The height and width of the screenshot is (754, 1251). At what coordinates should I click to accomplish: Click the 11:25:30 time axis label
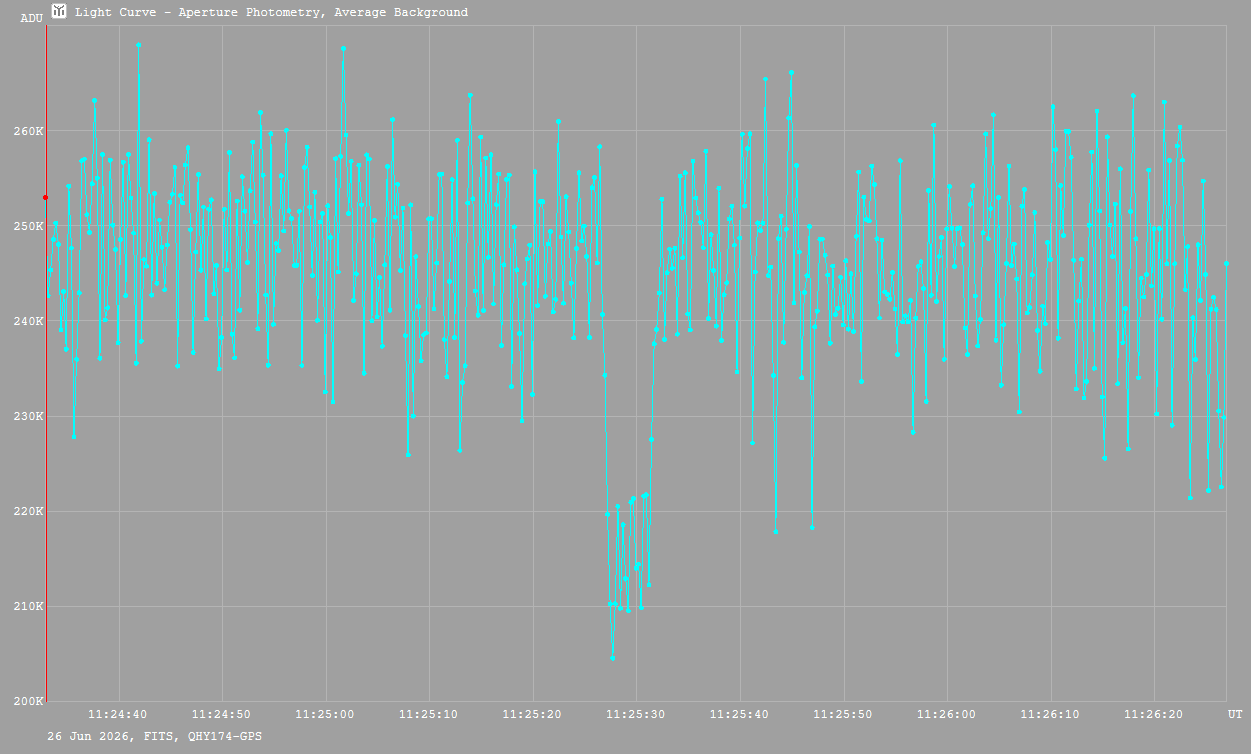tap(636, 714)
